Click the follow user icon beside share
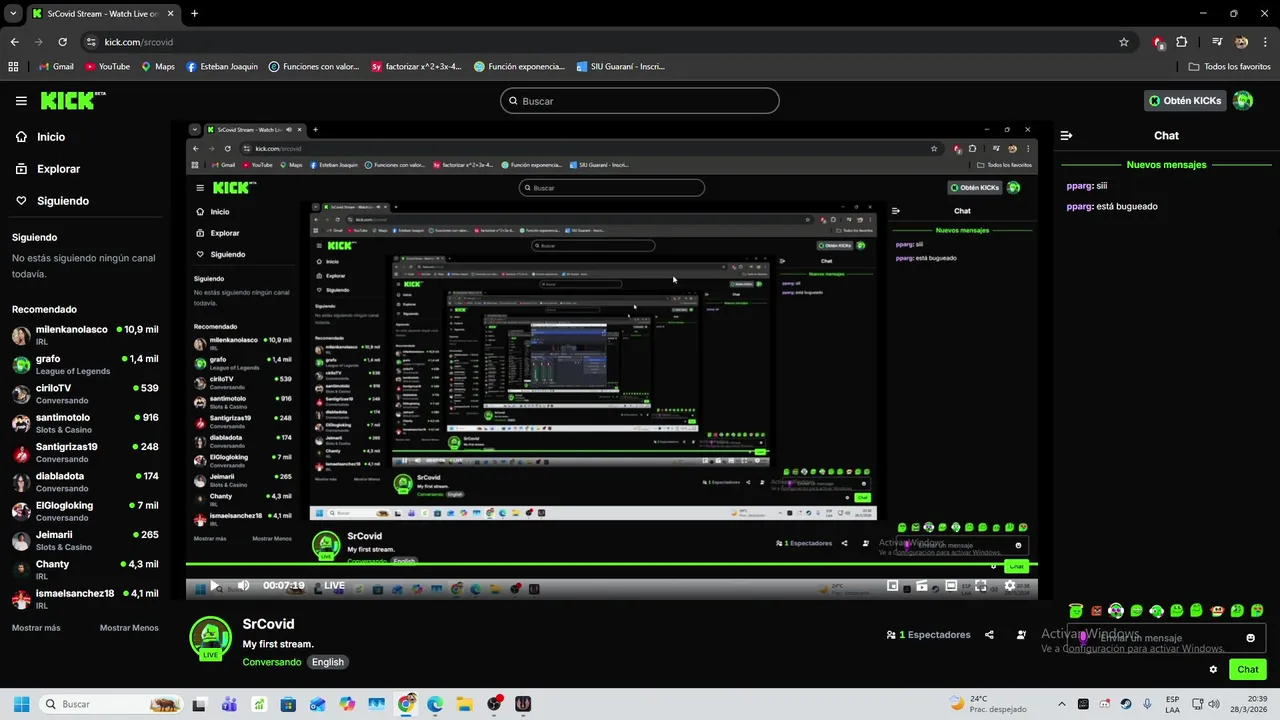 (x=1021, y=635)
